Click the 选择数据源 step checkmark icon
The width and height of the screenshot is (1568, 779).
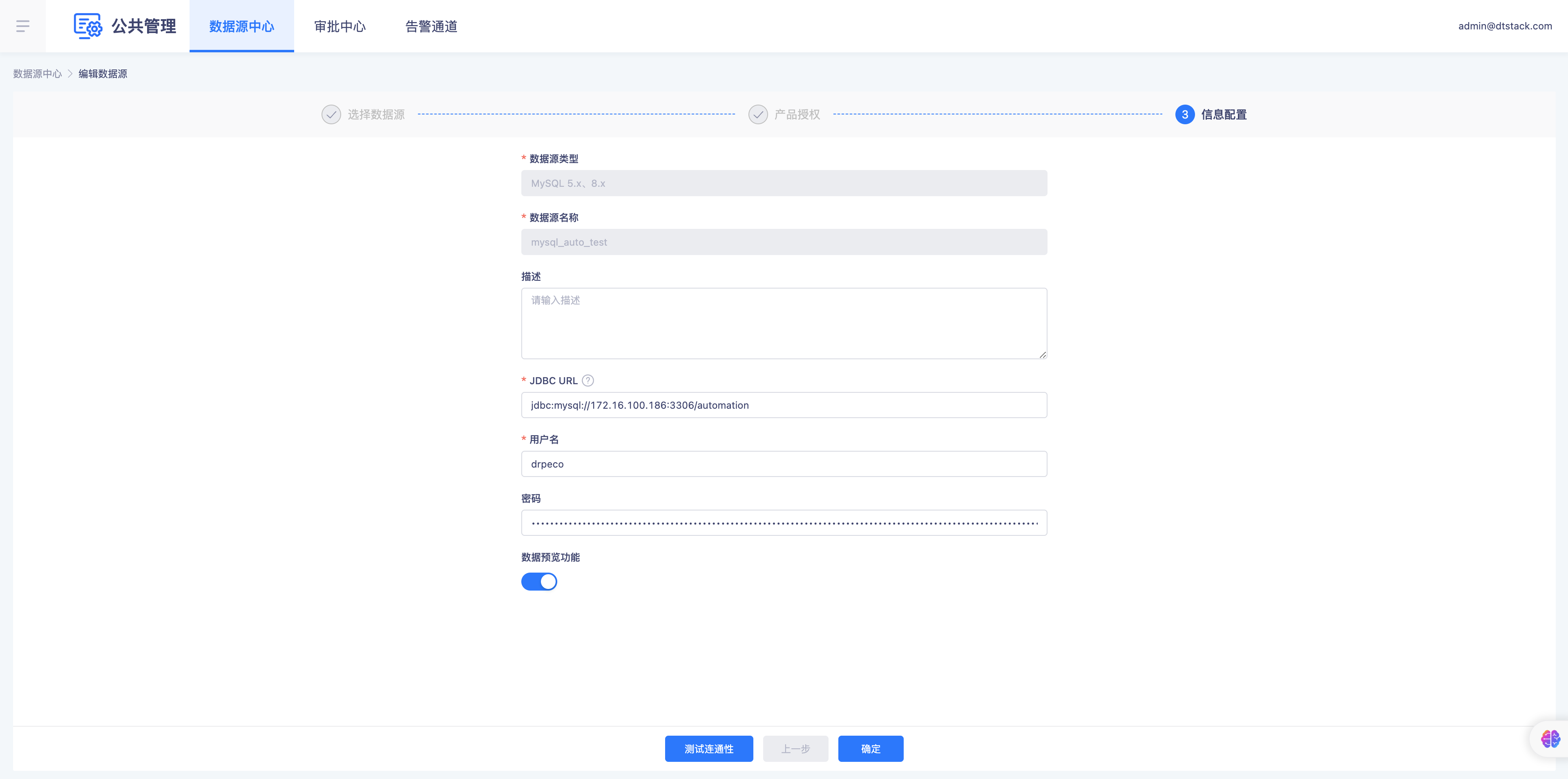[x=331, y=114]
